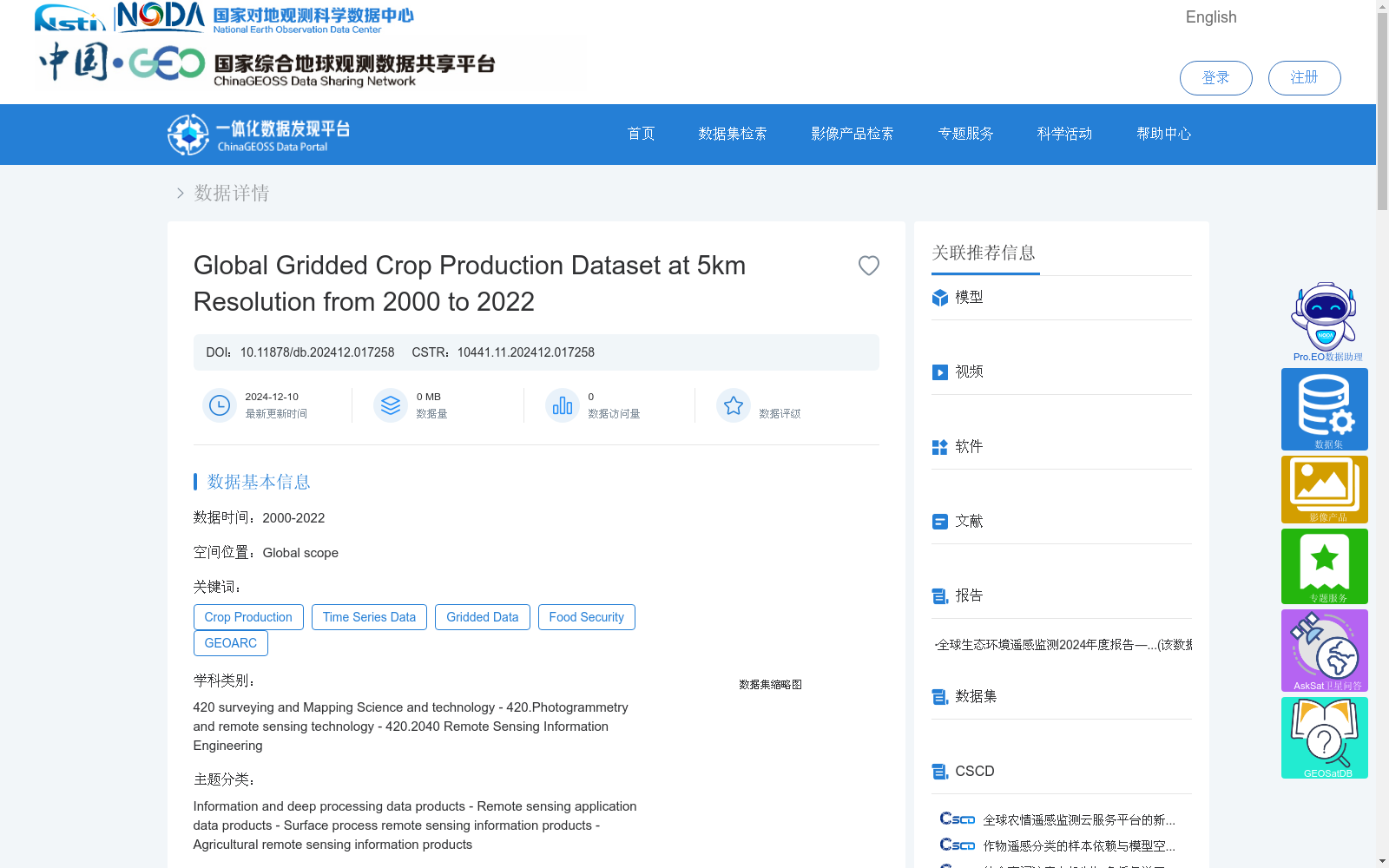This screenshot has height=868, width=1389.
Task: Click the heart favorite icon beside dataset title
Action: pyautogui.click(x=868, y=266)
